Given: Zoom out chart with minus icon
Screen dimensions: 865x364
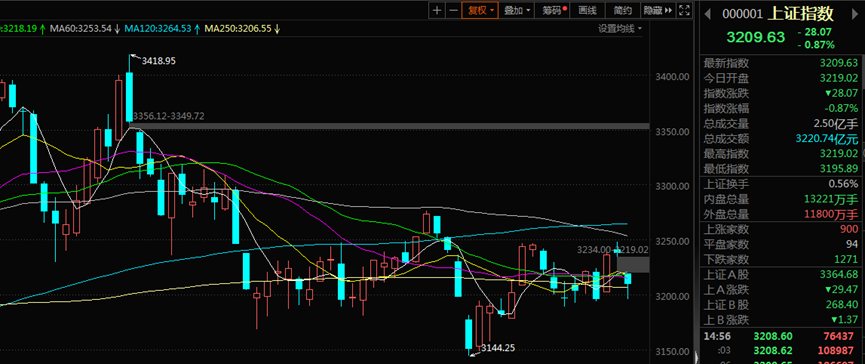Looking at the screenshot, I should coord(453,10).
